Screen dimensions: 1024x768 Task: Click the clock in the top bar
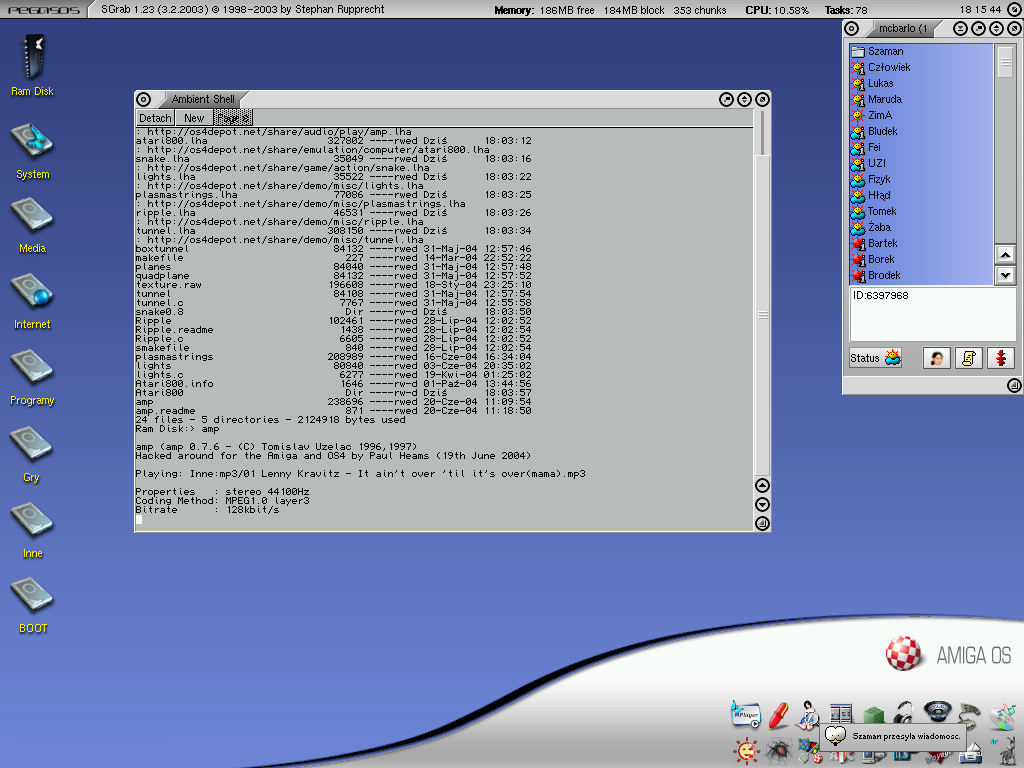980,10
